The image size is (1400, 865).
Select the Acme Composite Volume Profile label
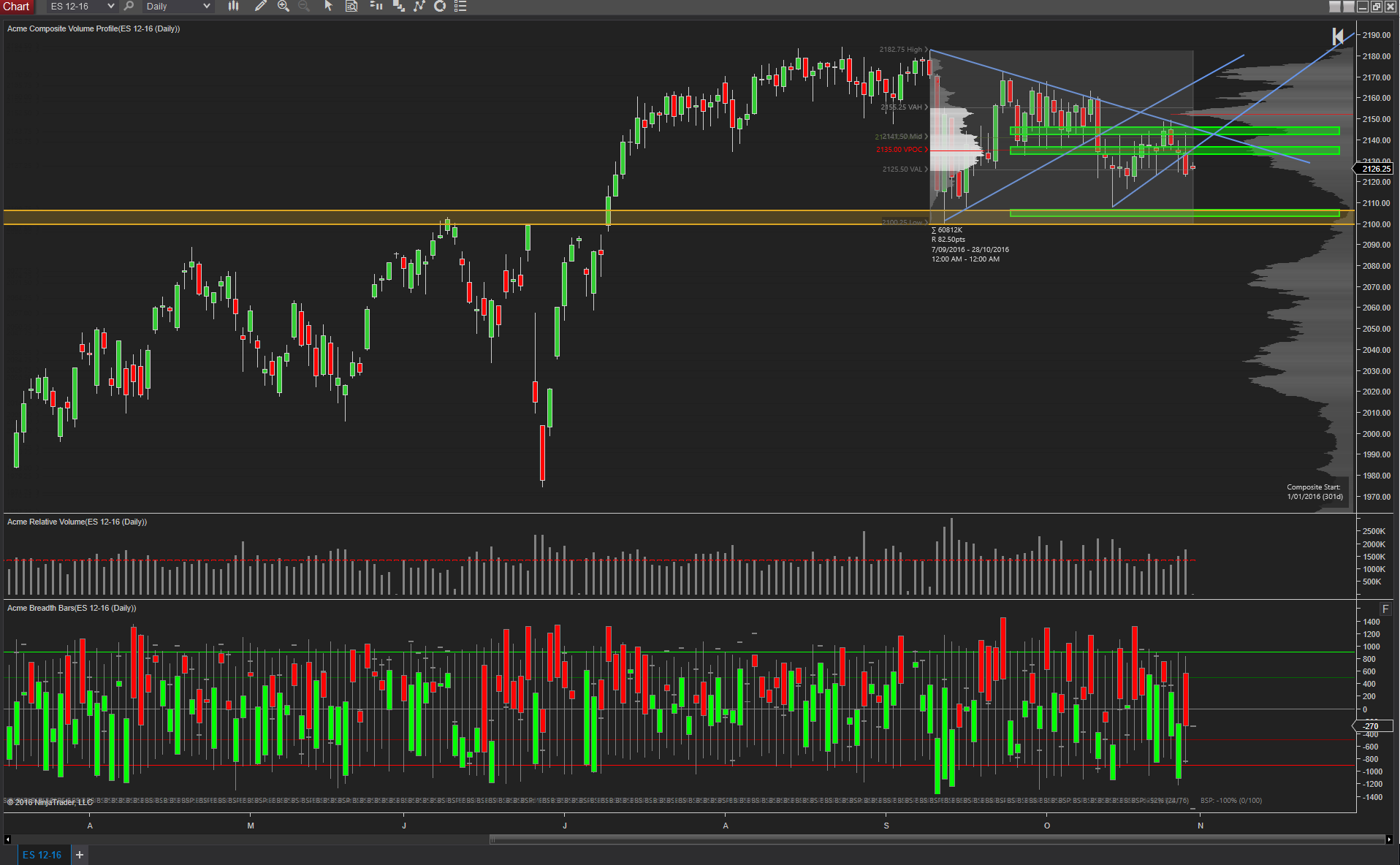pyautogui.click(x=94, y=29)
